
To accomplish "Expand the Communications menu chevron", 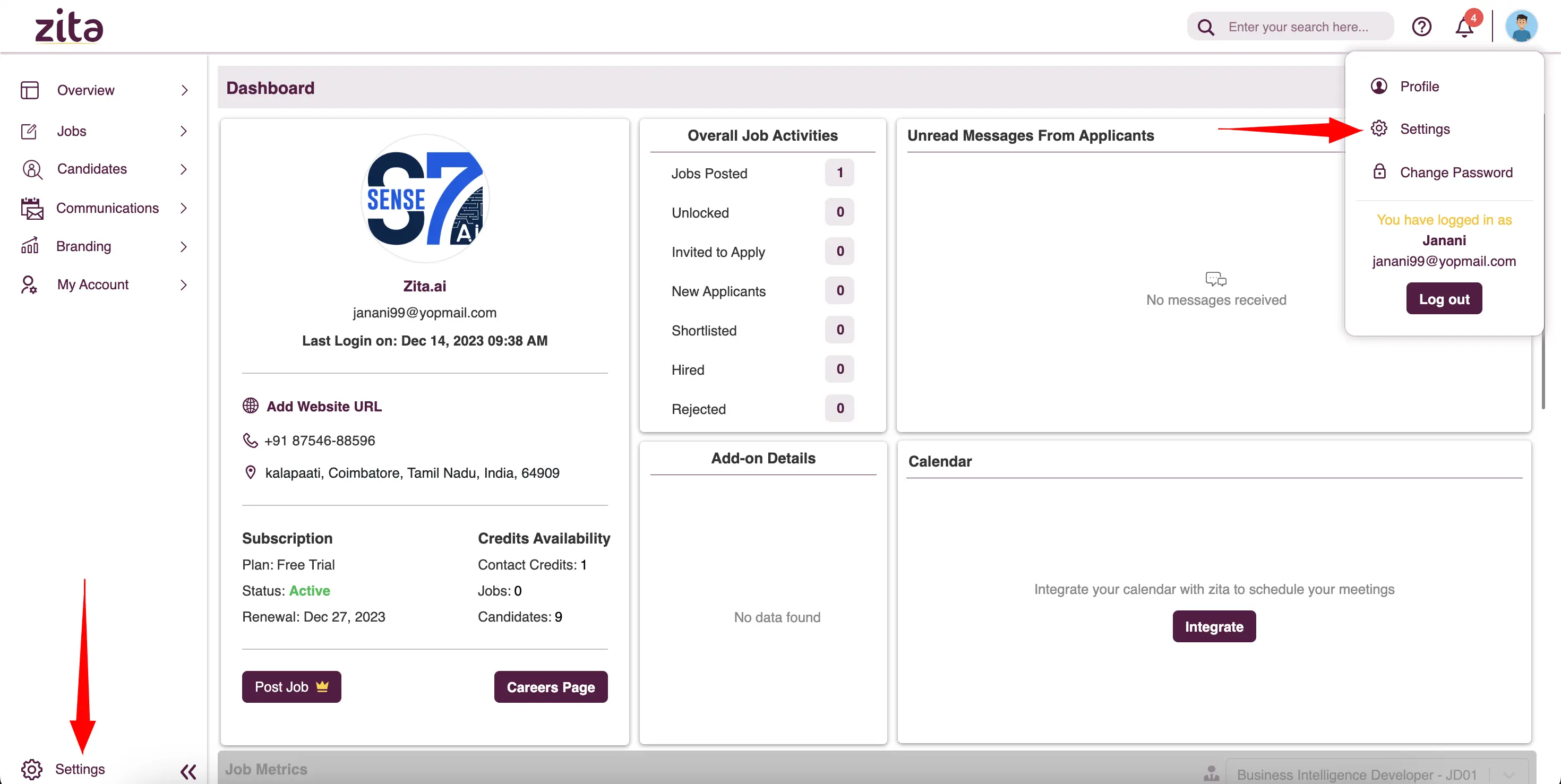I will (184, 208).
